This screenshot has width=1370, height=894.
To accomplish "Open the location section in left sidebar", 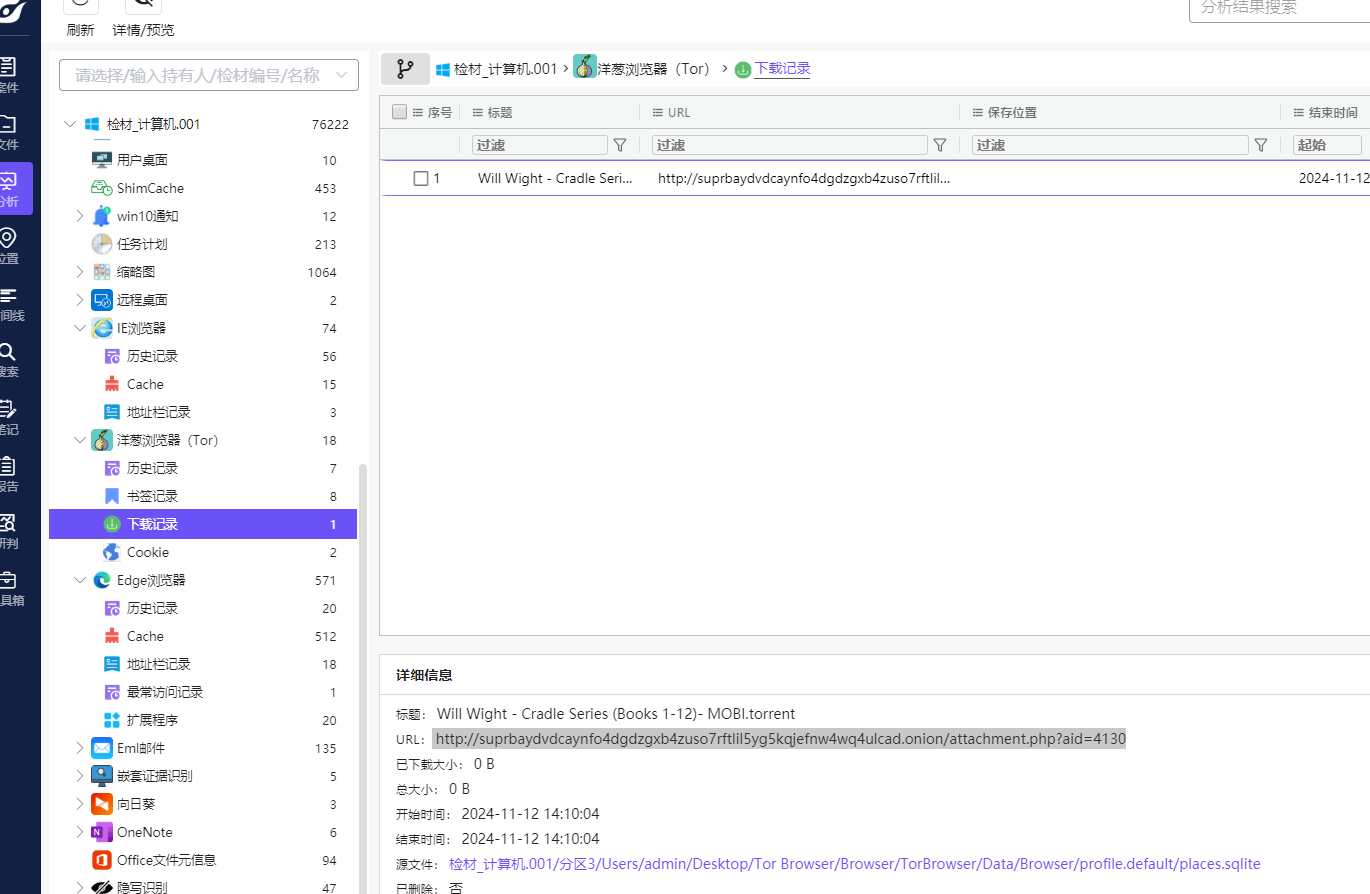I will [x=8, y=245].
